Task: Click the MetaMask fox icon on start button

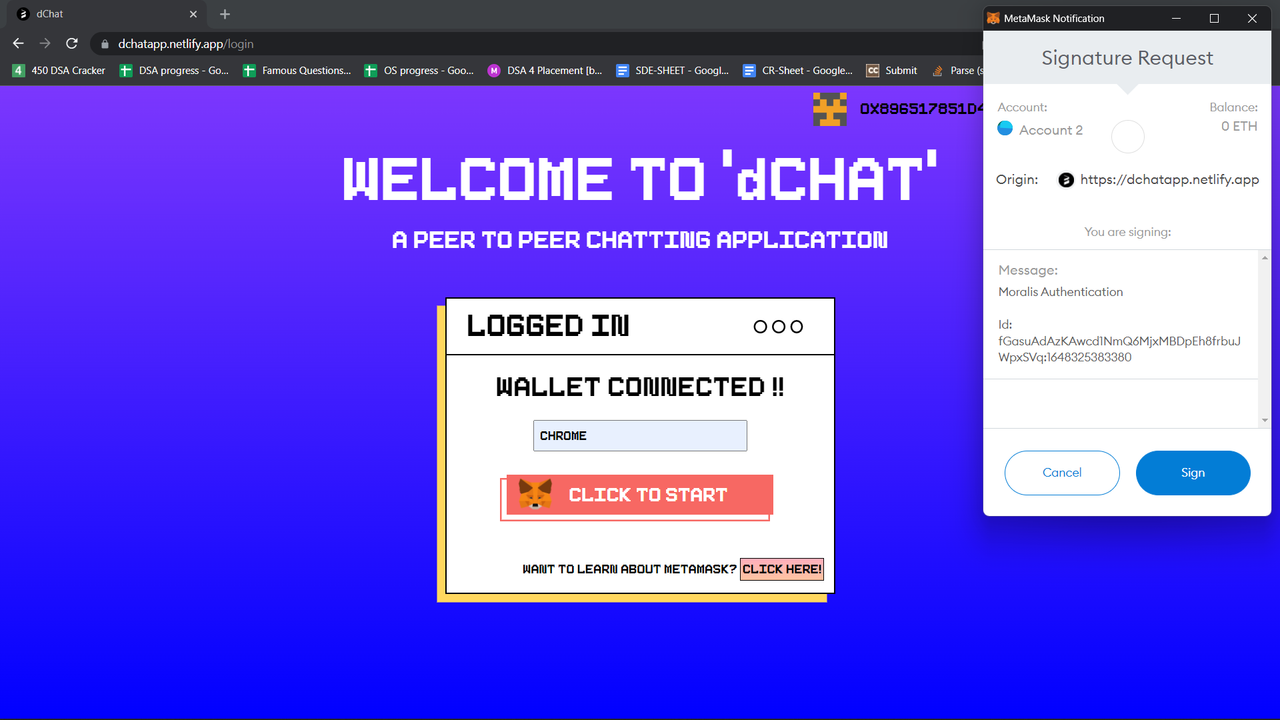Action: 535,494
